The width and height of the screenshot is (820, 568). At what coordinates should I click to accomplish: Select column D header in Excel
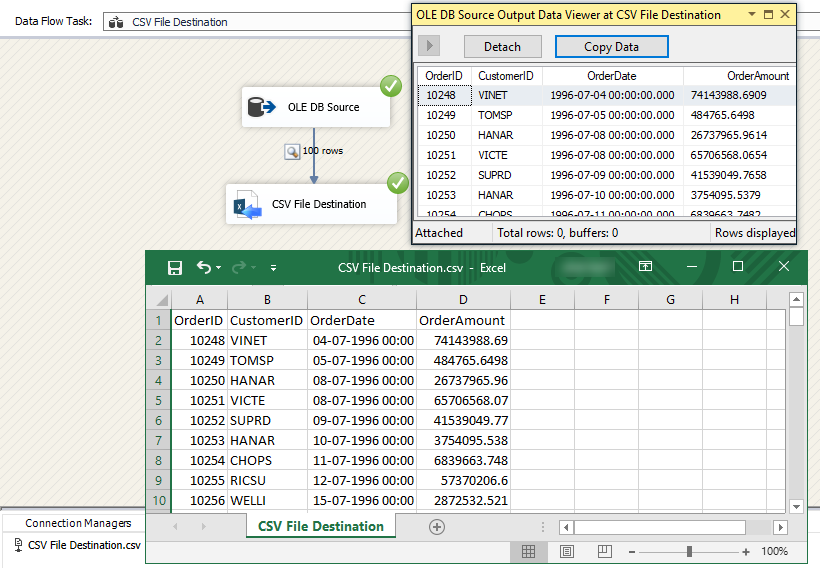463,300
